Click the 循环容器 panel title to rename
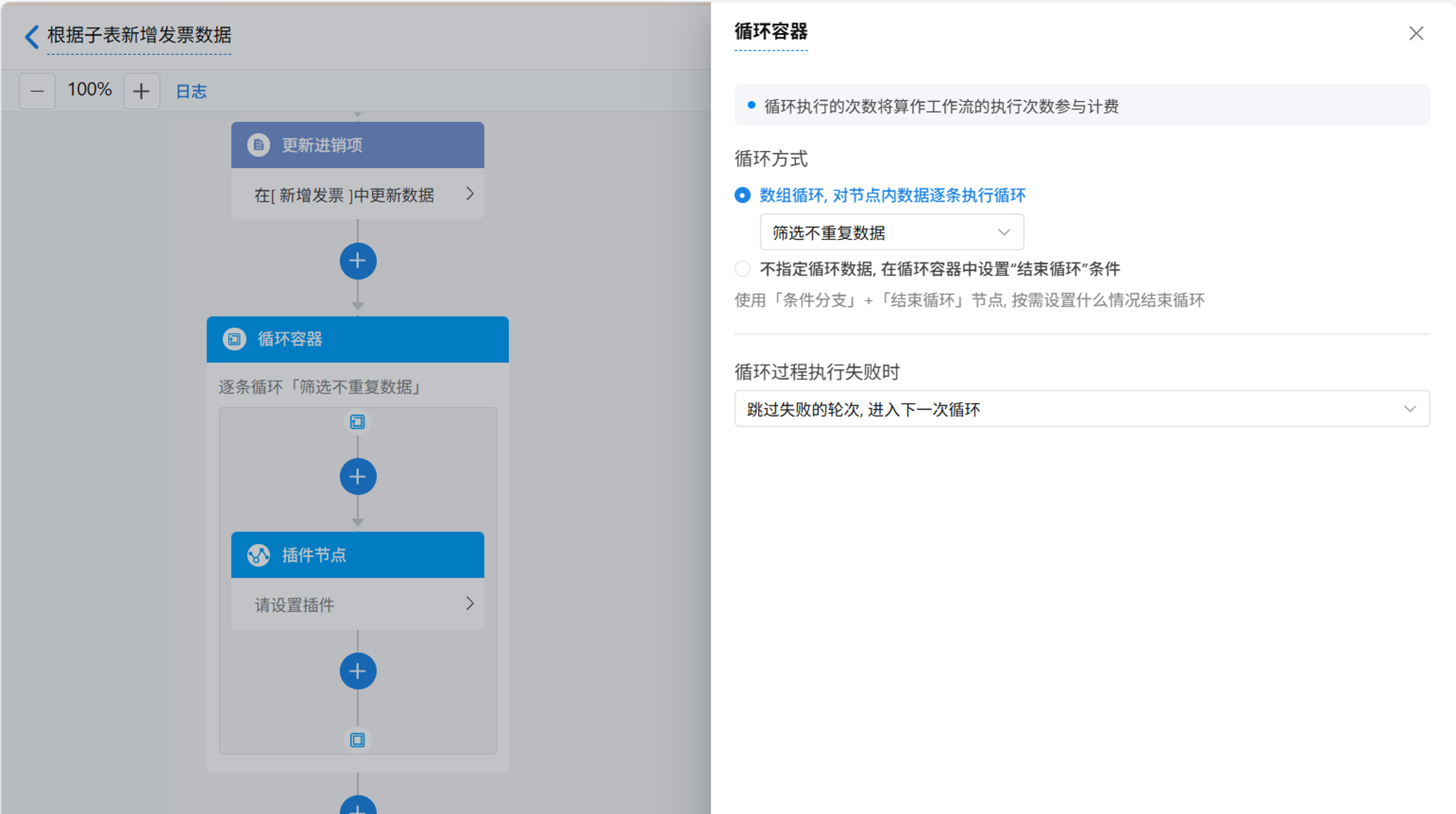Image resolution: width=1456 pixels, height=814 pixels. 771,32
